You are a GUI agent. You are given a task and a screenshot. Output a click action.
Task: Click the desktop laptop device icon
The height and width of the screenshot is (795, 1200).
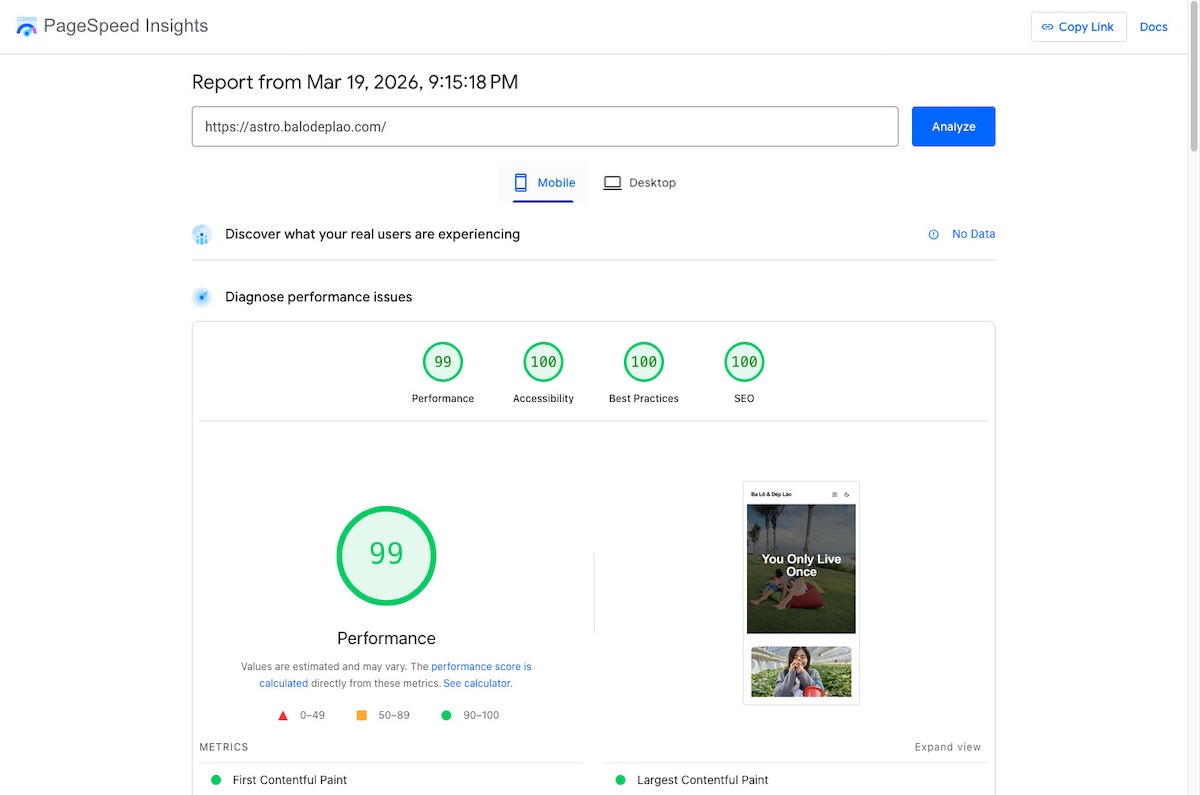[x=612, y=183]
